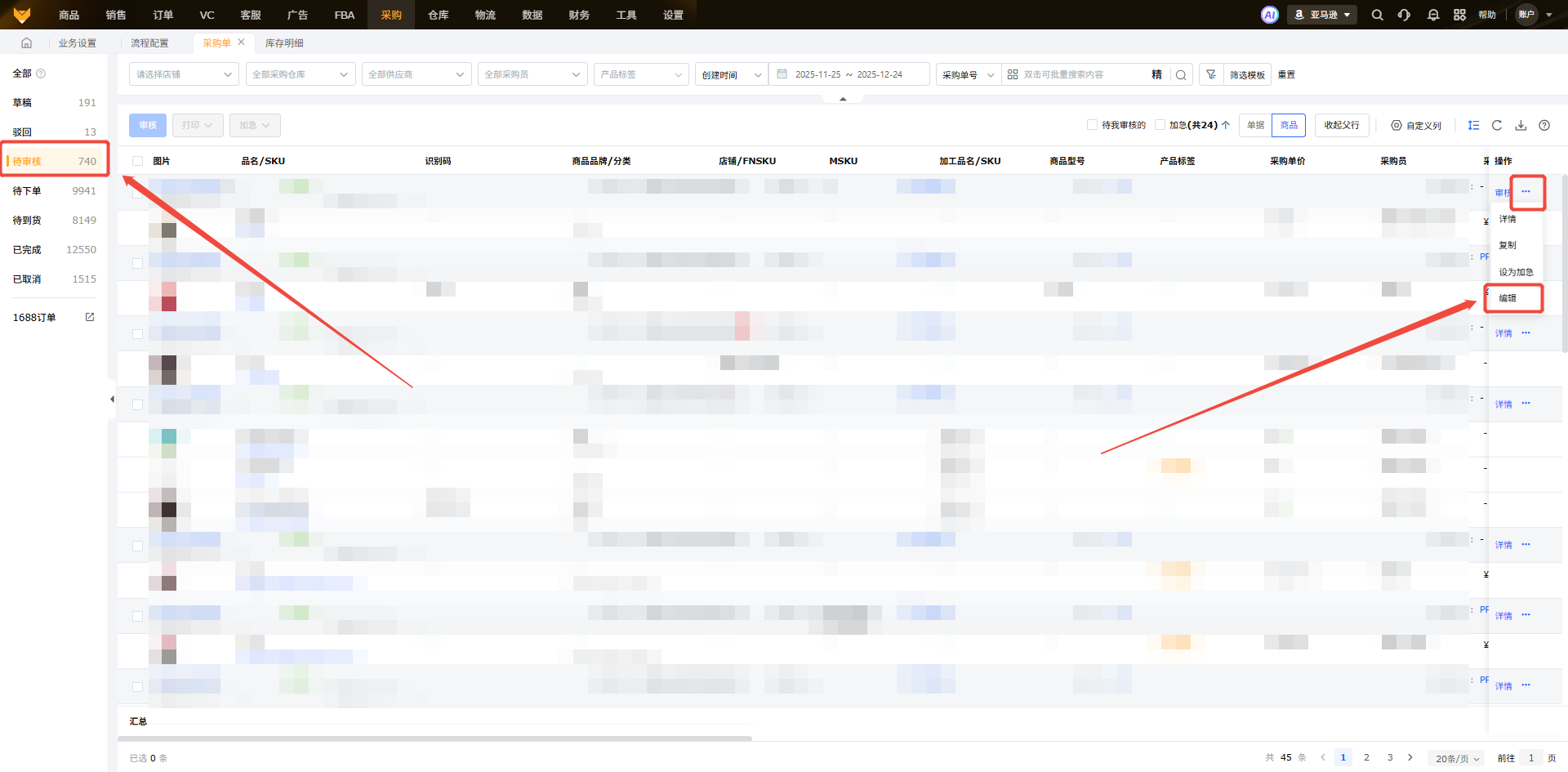The width and height of the screenshot is (1568, 772).
Task: Open the 商品 top menu
Action: click(x=69, y=15)
